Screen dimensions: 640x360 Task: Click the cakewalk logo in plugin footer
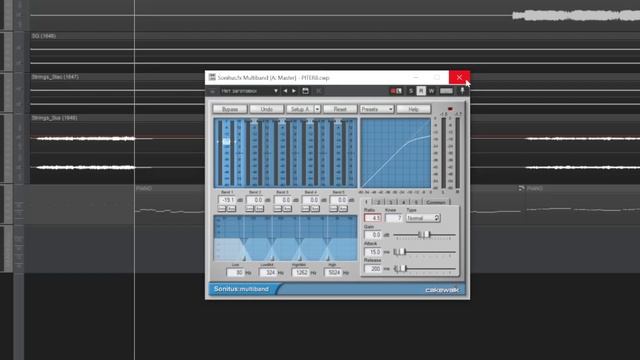(442, 290)
